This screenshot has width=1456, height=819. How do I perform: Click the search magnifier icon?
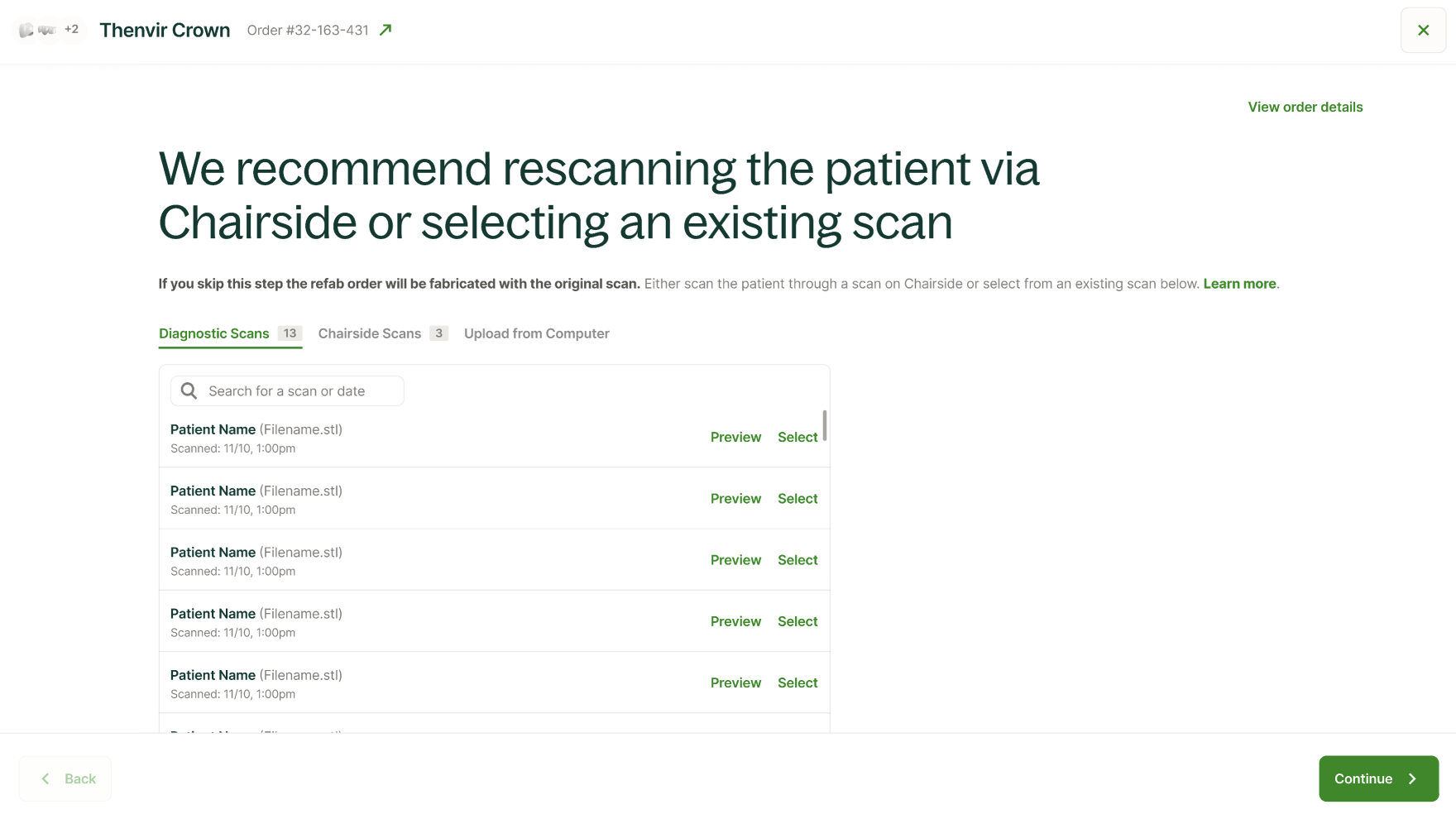189,391
